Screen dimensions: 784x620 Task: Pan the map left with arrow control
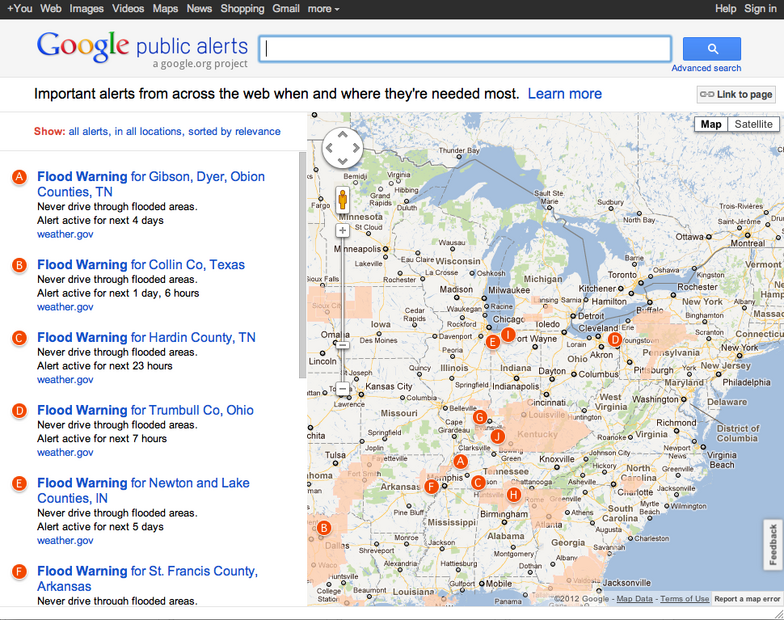pos(329,148)
